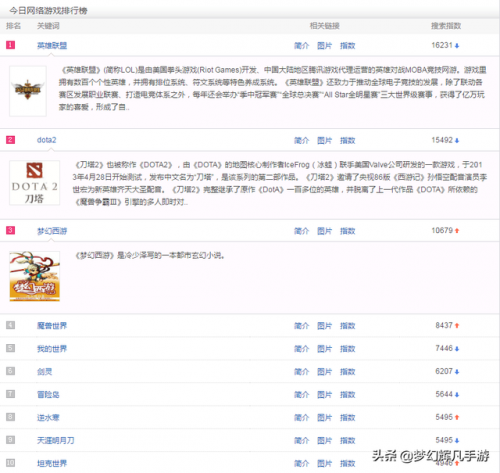Click 简介 in the 逆水寒 row
Viewport: 500px width, 473px height.
(x=302, y=417)
